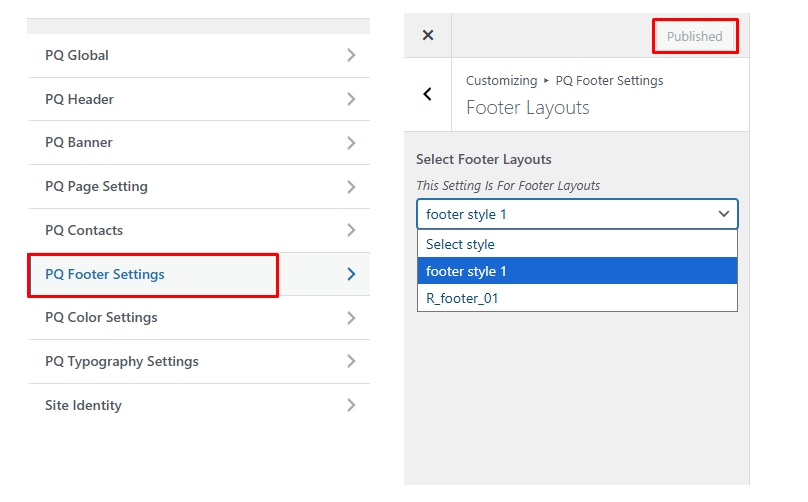Close the Customizer with the X icon
Viewport: 808px width, 502px height.
pyautogui.click(x=428, y=35)
